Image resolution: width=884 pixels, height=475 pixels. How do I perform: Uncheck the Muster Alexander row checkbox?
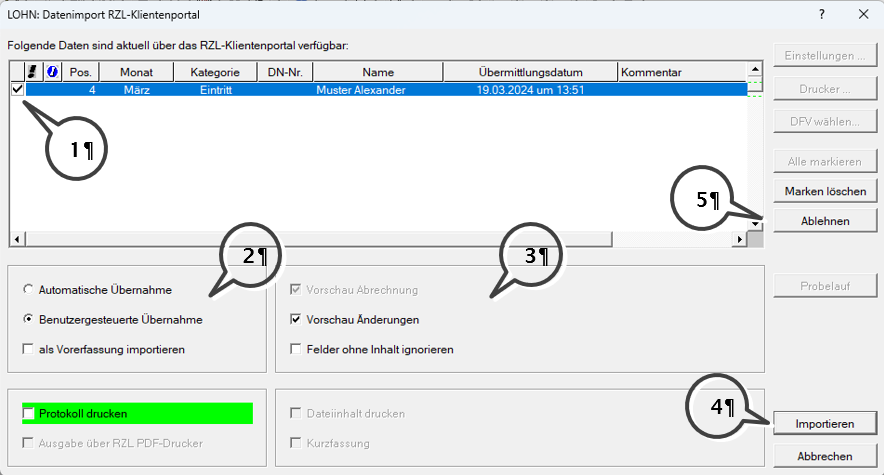[x=17, y=90]
